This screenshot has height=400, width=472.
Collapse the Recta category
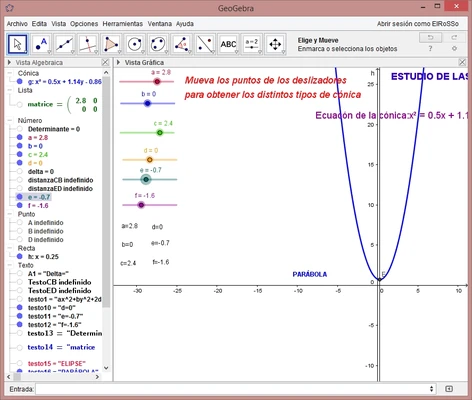pyautogui.click(x=10, y=248)
